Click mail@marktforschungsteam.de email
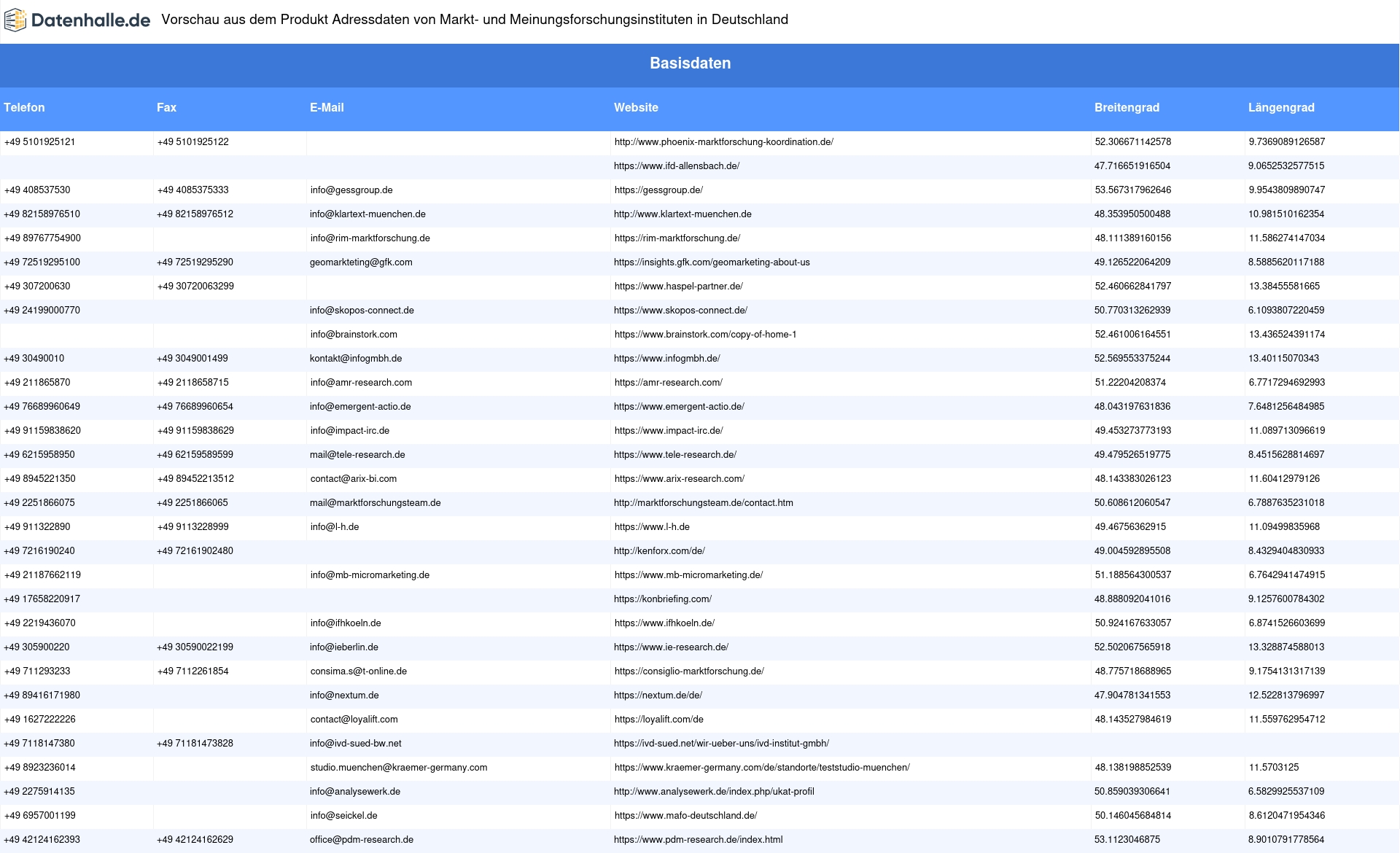Screen dimensions: 1400x853 [x=376, y=503]
